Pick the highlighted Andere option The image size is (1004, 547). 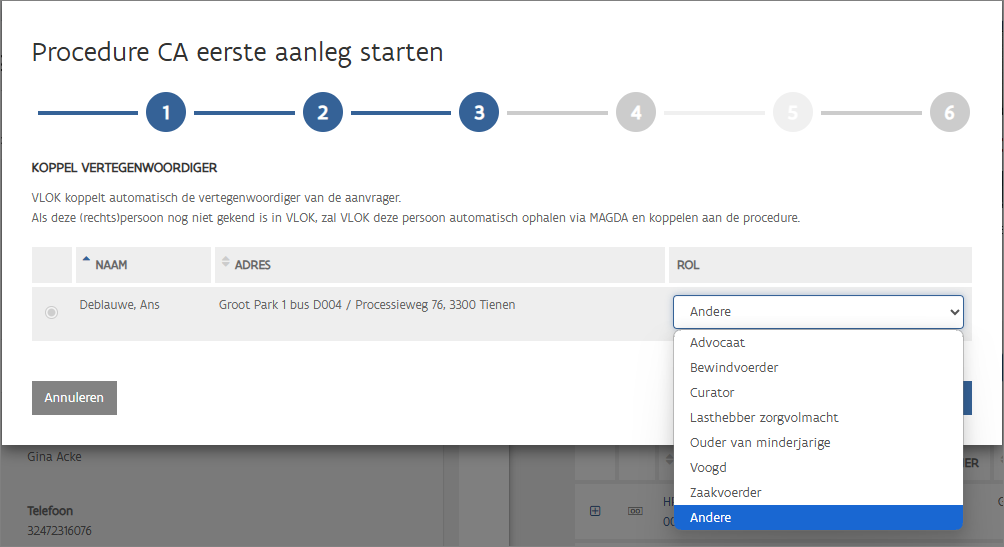[x=710, y=518]
